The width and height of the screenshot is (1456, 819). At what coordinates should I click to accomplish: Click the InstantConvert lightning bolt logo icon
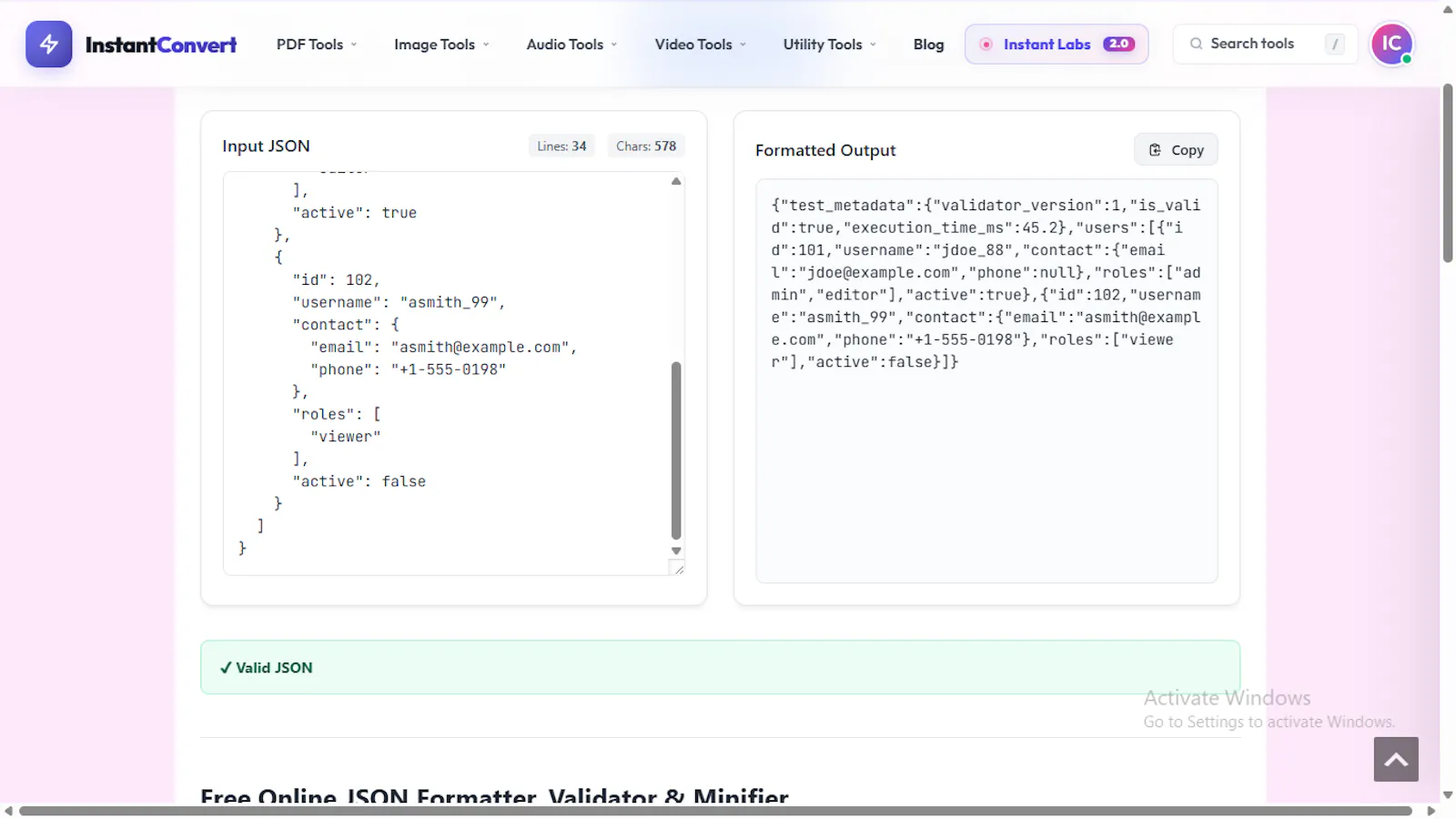(49, 44)
